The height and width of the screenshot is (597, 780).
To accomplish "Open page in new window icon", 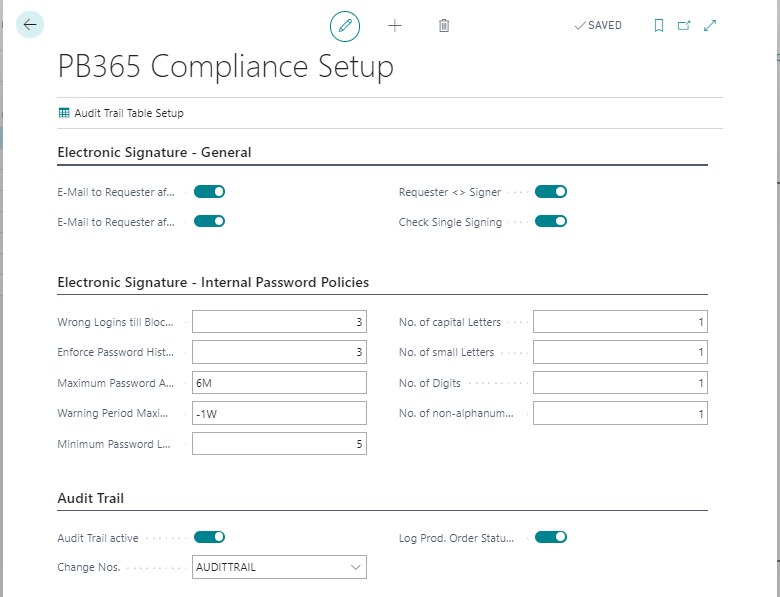I will (684, 25).
